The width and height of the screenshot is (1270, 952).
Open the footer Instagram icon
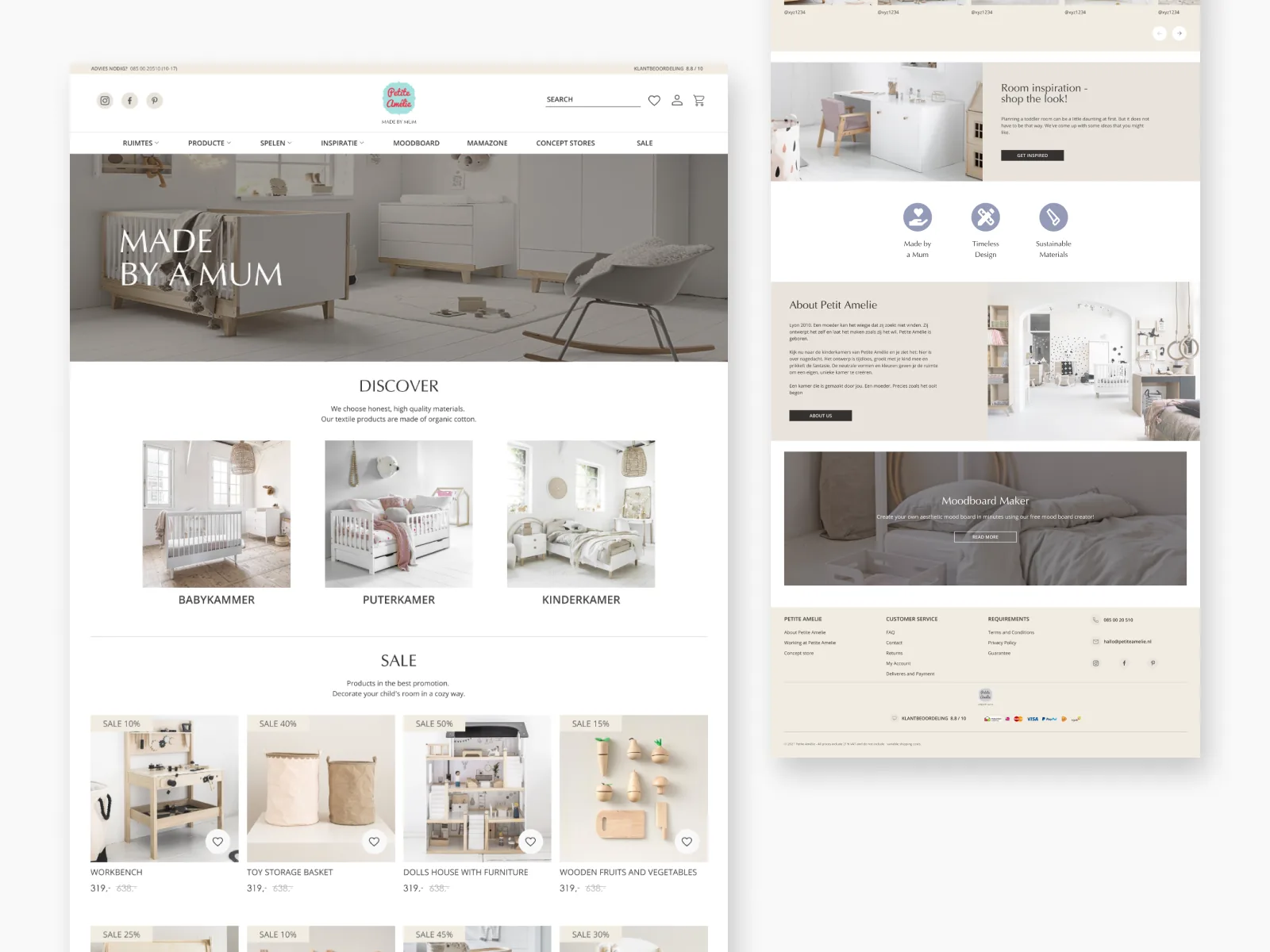coord(1096,662)
